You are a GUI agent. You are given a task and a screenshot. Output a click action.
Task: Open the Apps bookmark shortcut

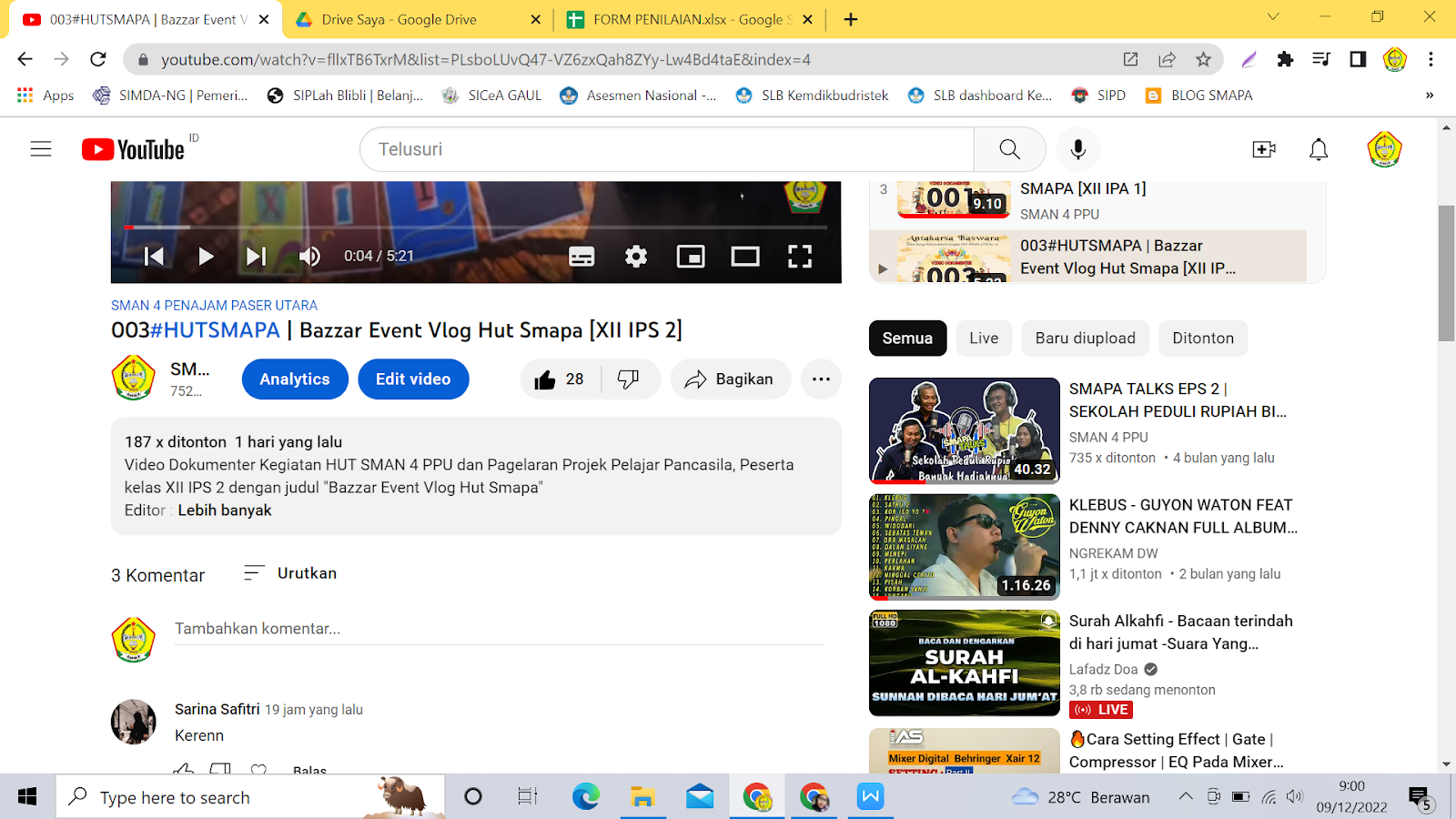45,96
